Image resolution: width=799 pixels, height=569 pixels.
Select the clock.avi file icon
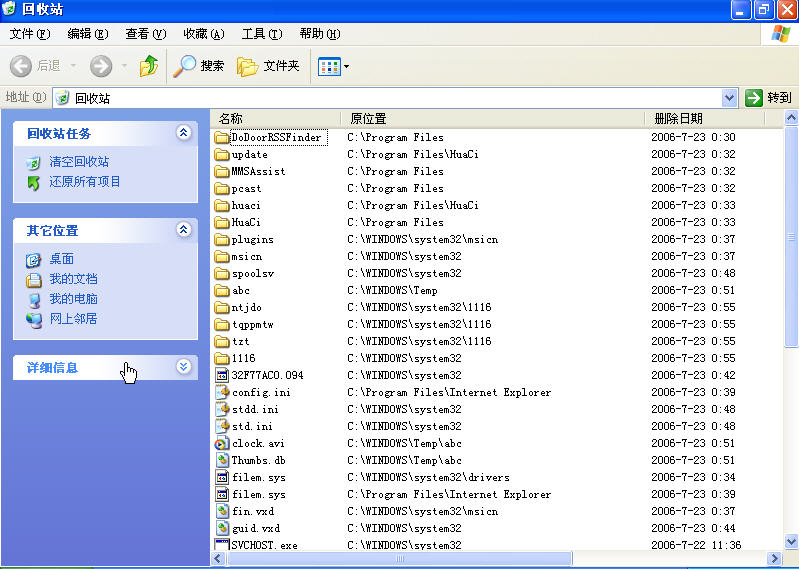point(223,443)
